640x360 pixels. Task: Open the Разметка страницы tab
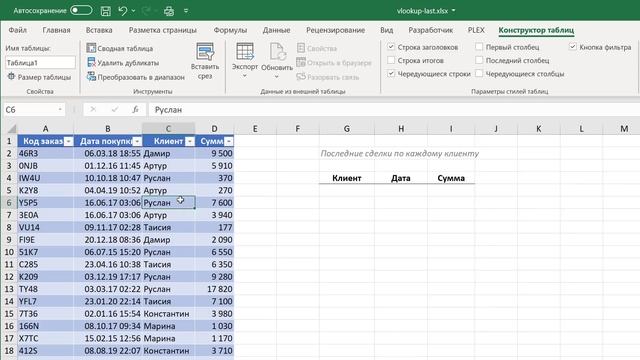[x=162, y=30]
